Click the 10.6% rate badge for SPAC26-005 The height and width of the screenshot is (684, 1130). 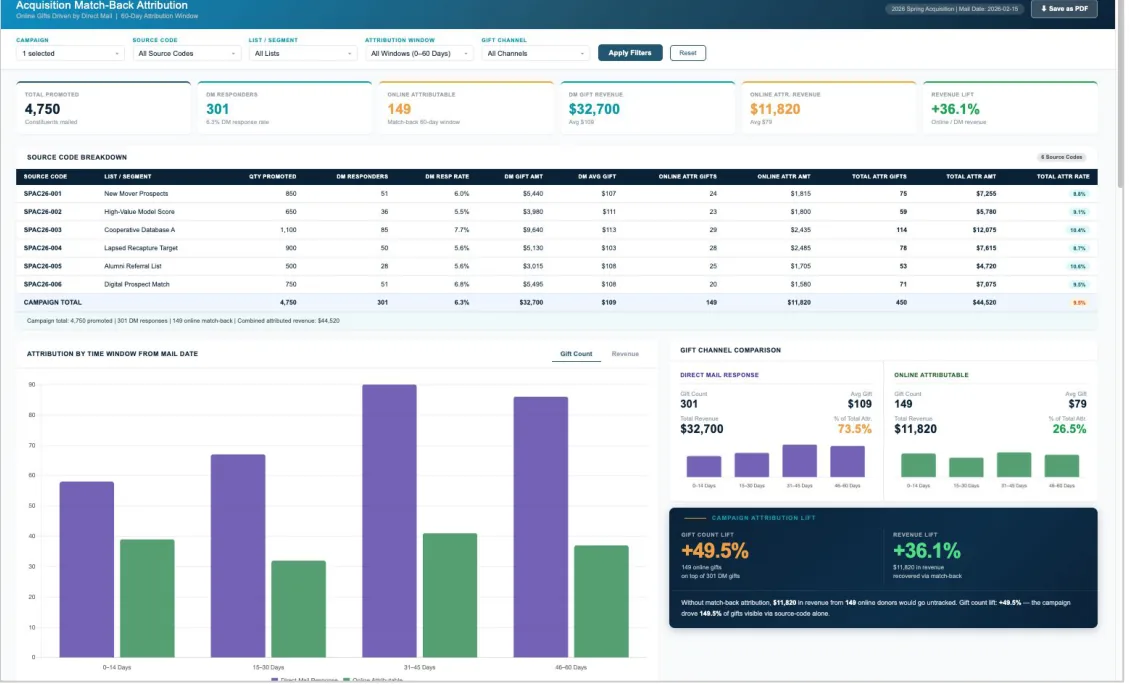[1078, 267]
